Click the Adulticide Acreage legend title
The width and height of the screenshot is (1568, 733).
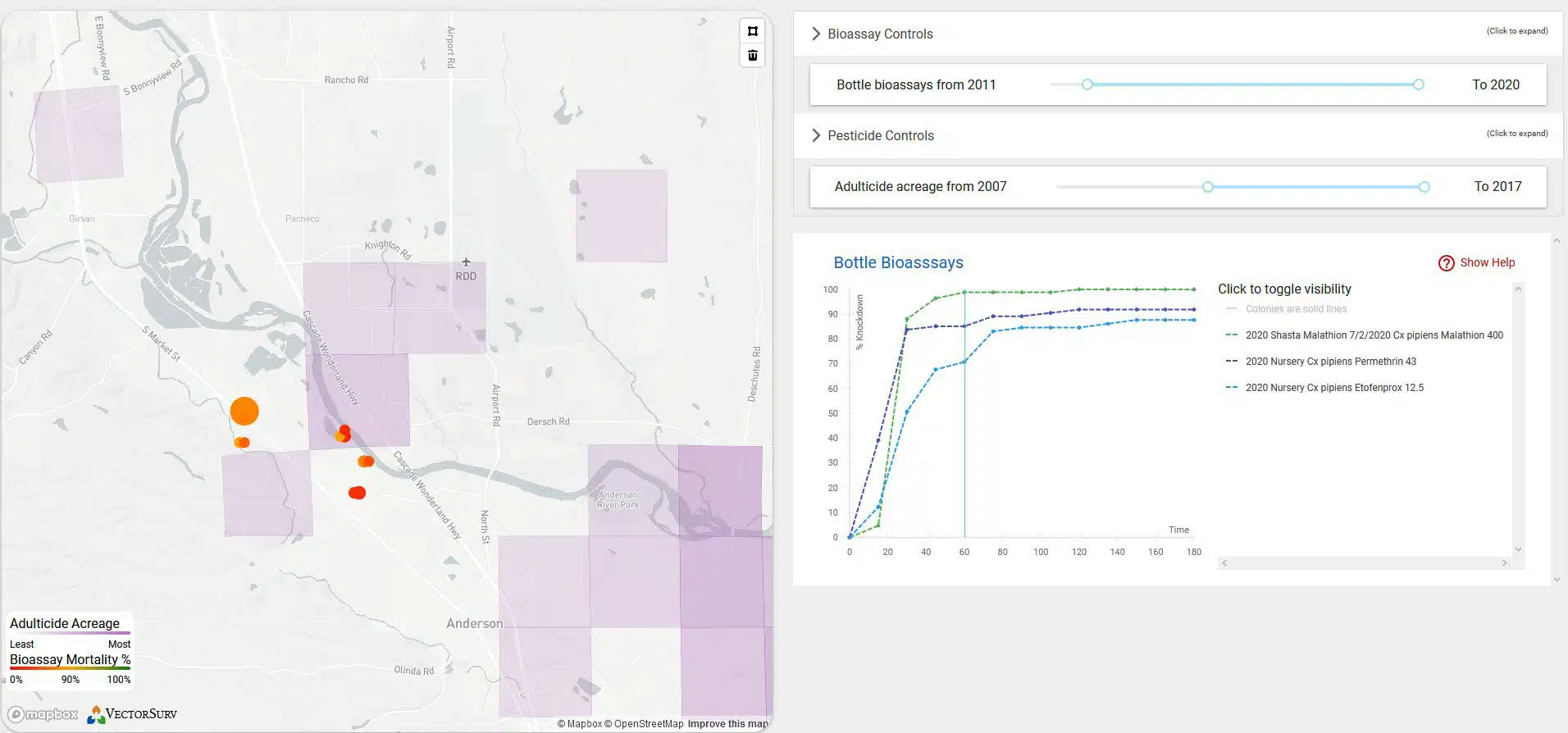point(65,623)
